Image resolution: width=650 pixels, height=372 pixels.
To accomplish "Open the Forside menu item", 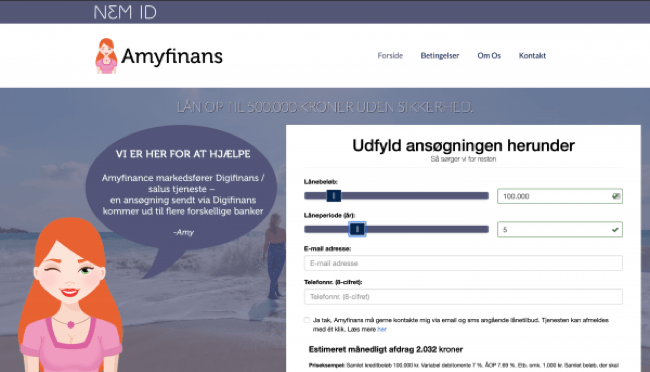I will (390, 56).
